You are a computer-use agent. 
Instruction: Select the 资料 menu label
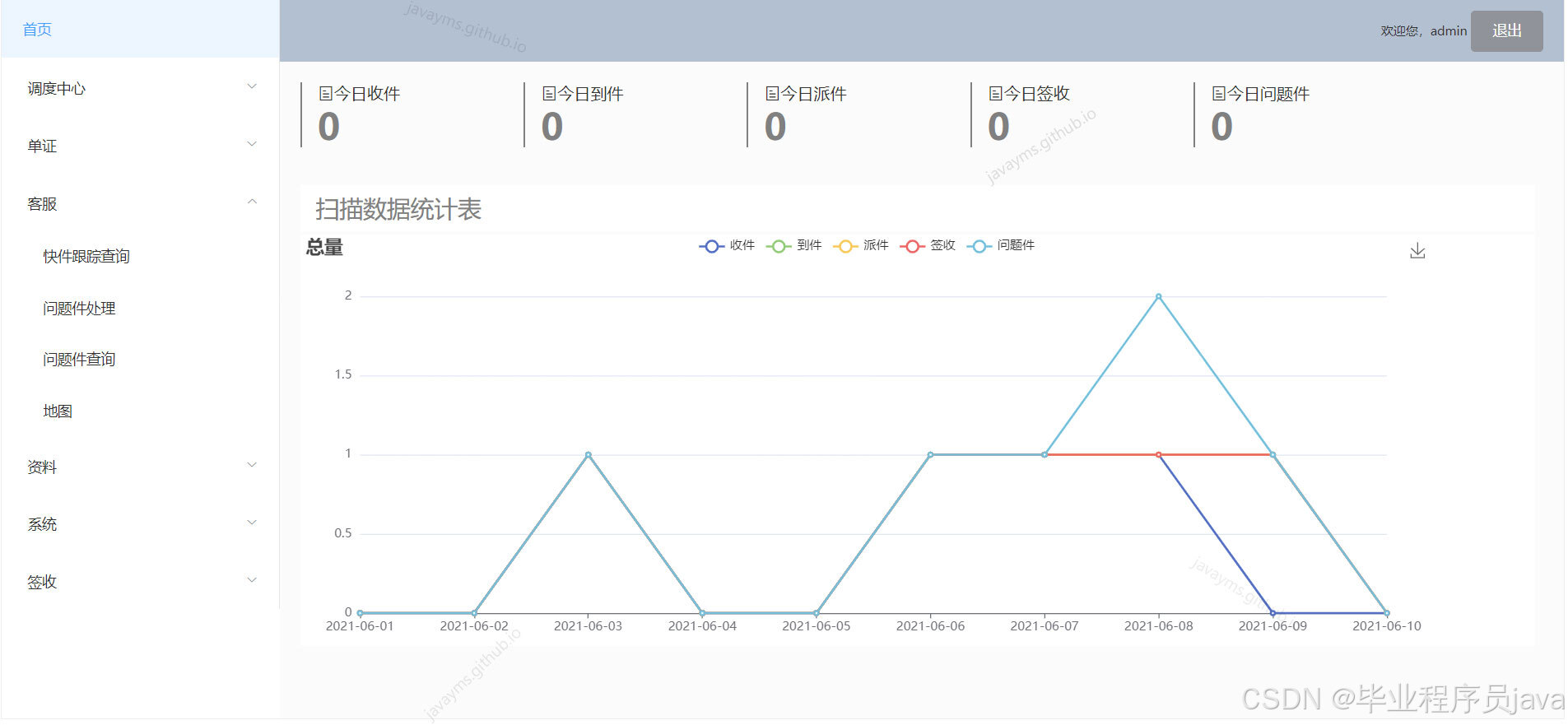point(42,467)
